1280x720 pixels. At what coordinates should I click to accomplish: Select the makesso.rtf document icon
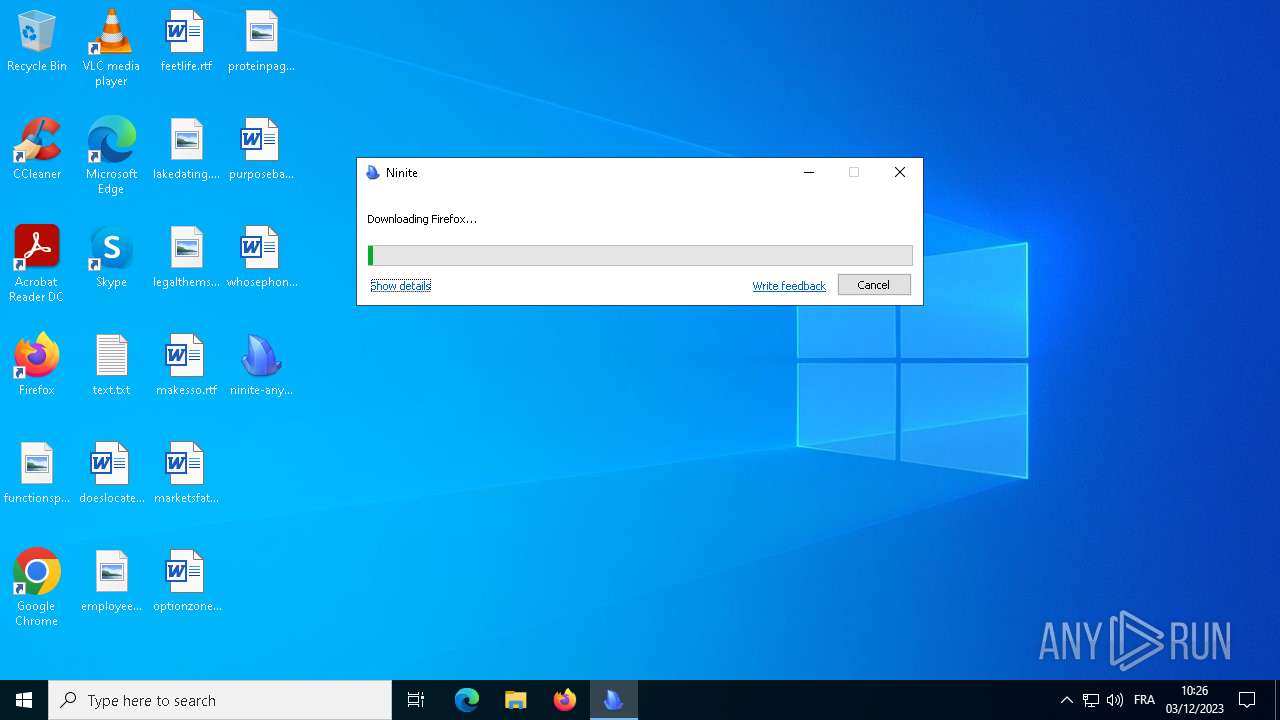[x=186, y=365]
